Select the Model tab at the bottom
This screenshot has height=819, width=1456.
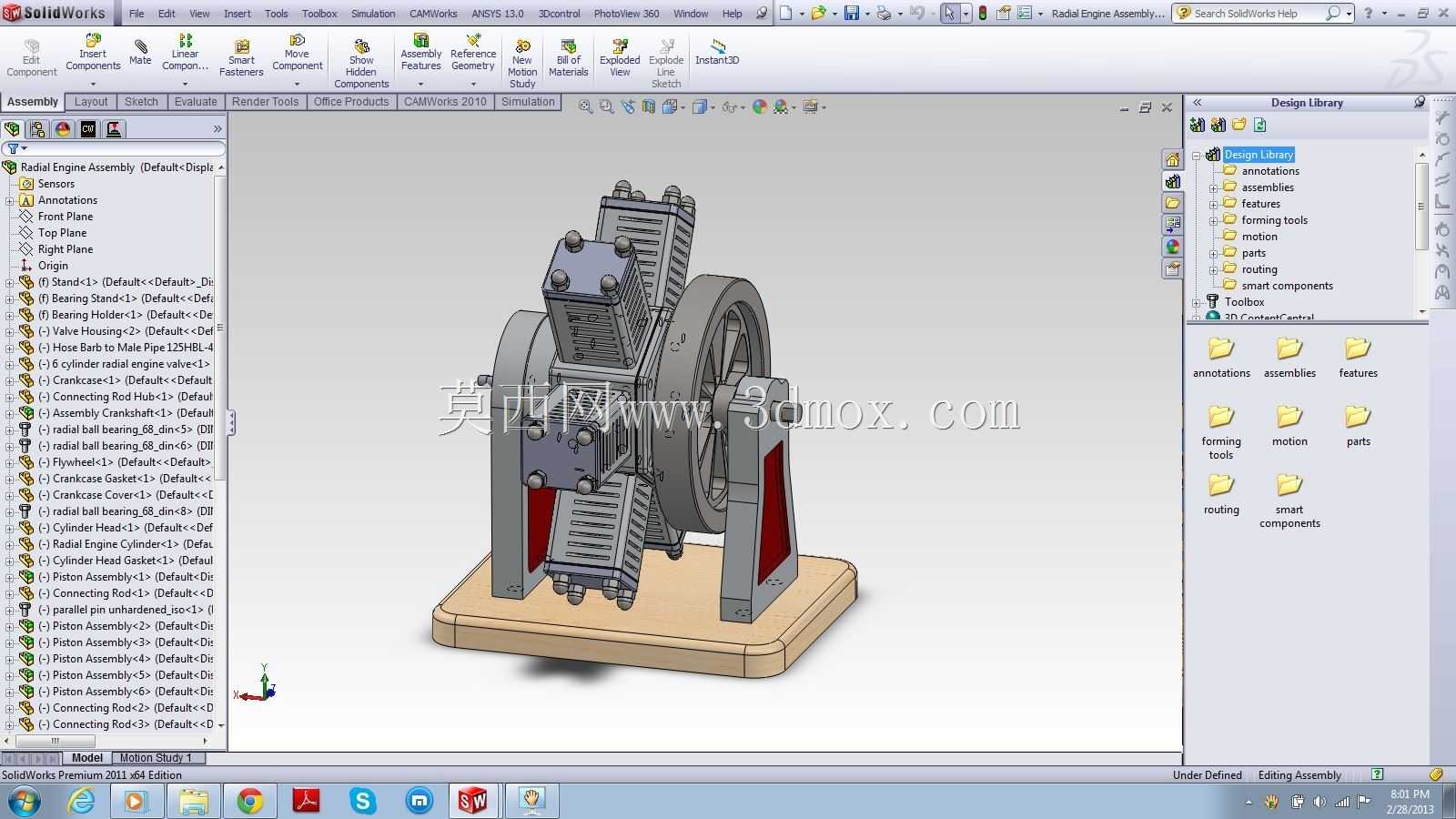point(87,757)
